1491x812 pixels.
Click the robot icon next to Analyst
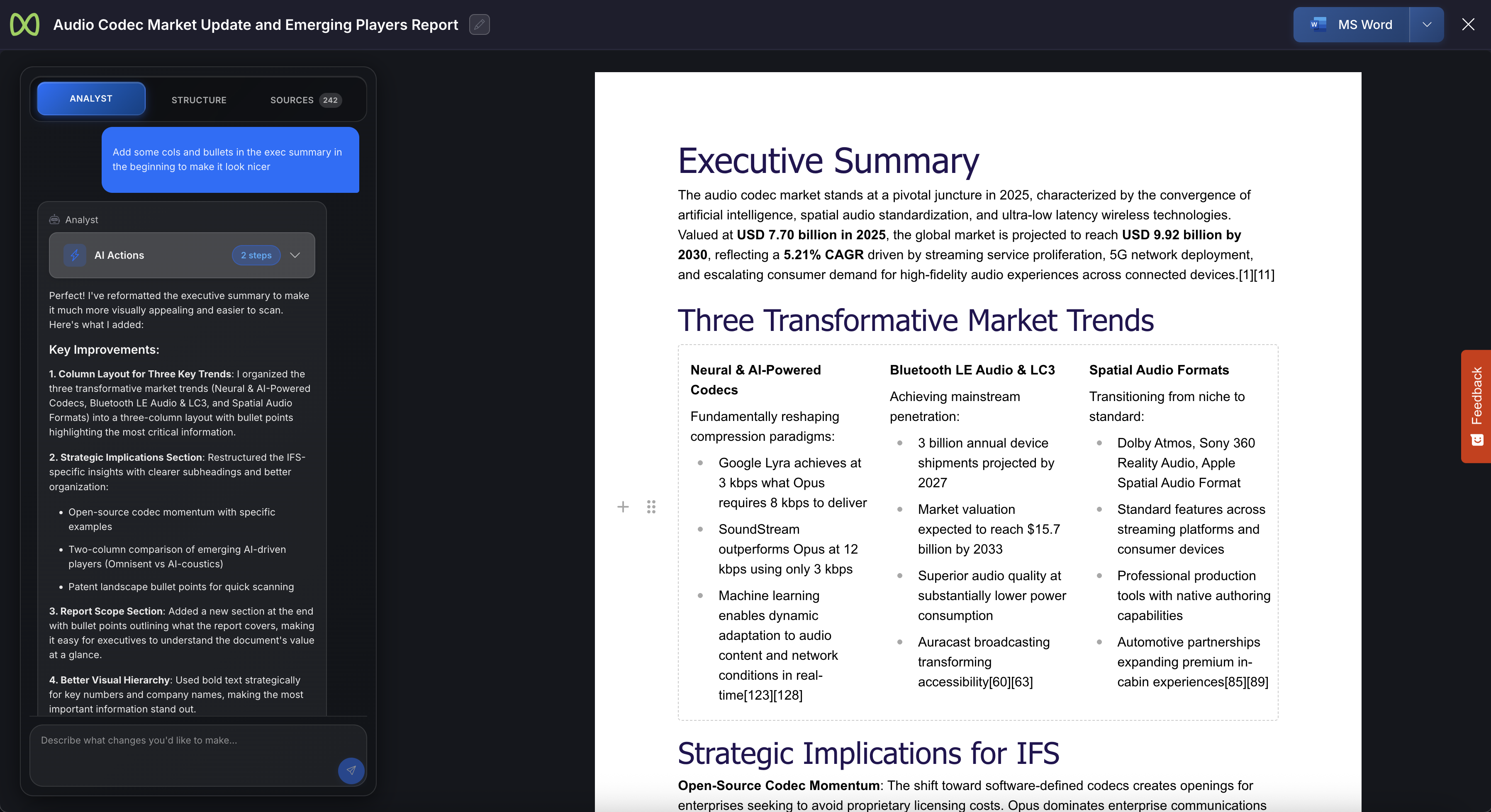coord(54,219)
